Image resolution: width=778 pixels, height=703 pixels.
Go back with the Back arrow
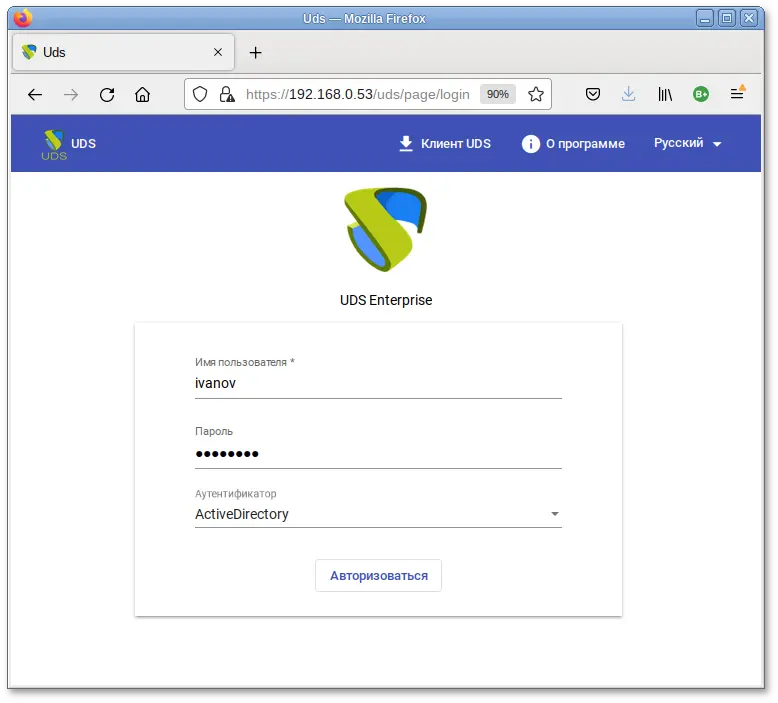coord(35,94)
